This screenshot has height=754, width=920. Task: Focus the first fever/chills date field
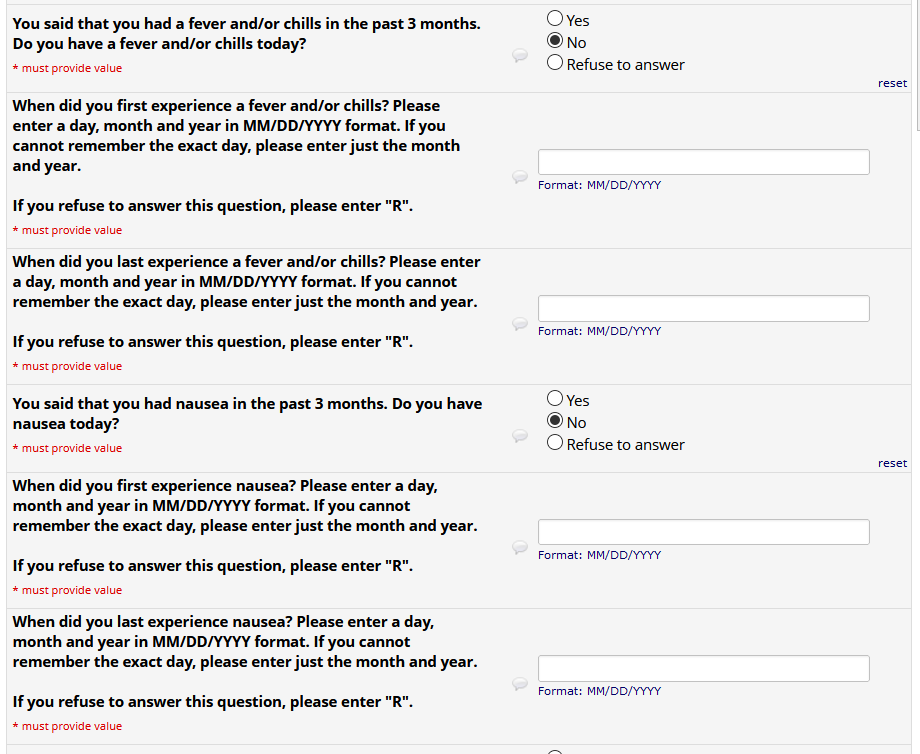pyautogui.click(x=703, y=162)
